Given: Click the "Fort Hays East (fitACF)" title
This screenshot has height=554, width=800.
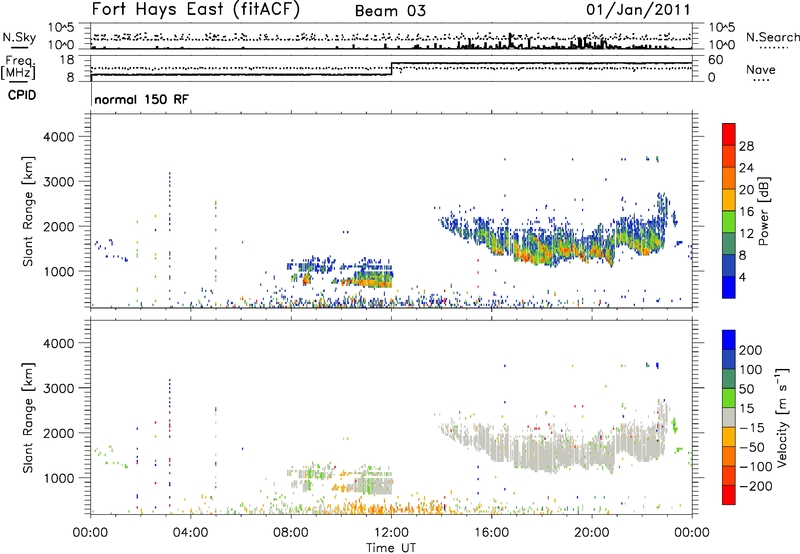Looking at the screenshot, I should [195, 10].
